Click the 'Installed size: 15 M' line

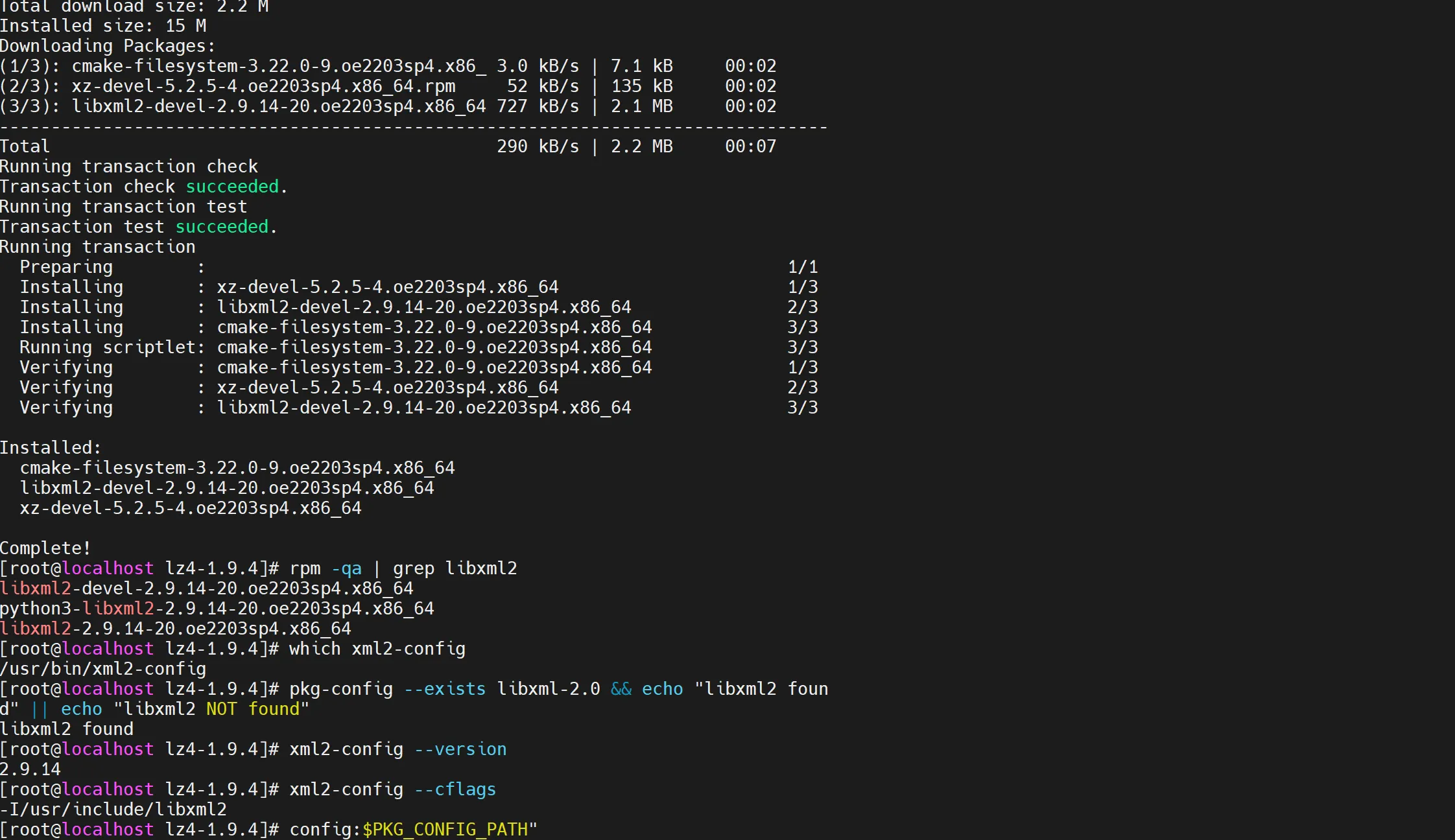pos(103,26)
